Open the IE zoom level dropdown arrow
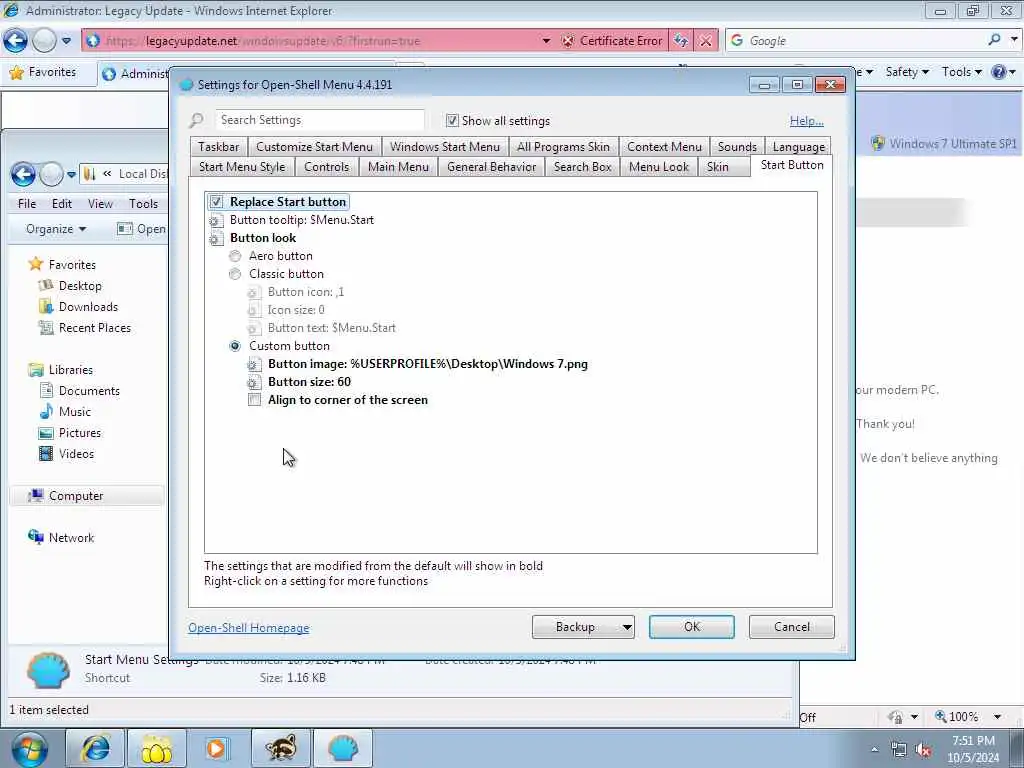1024x768 pixels. coord(997,717)
